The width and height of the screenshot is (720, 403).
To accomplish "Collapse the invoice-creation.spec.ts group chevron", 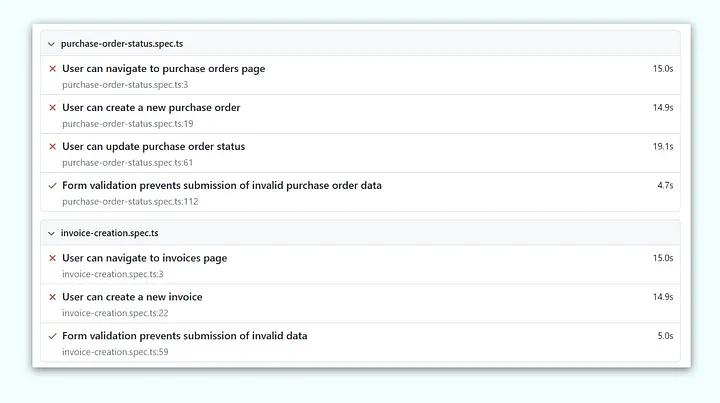I will tap(51, 233).
